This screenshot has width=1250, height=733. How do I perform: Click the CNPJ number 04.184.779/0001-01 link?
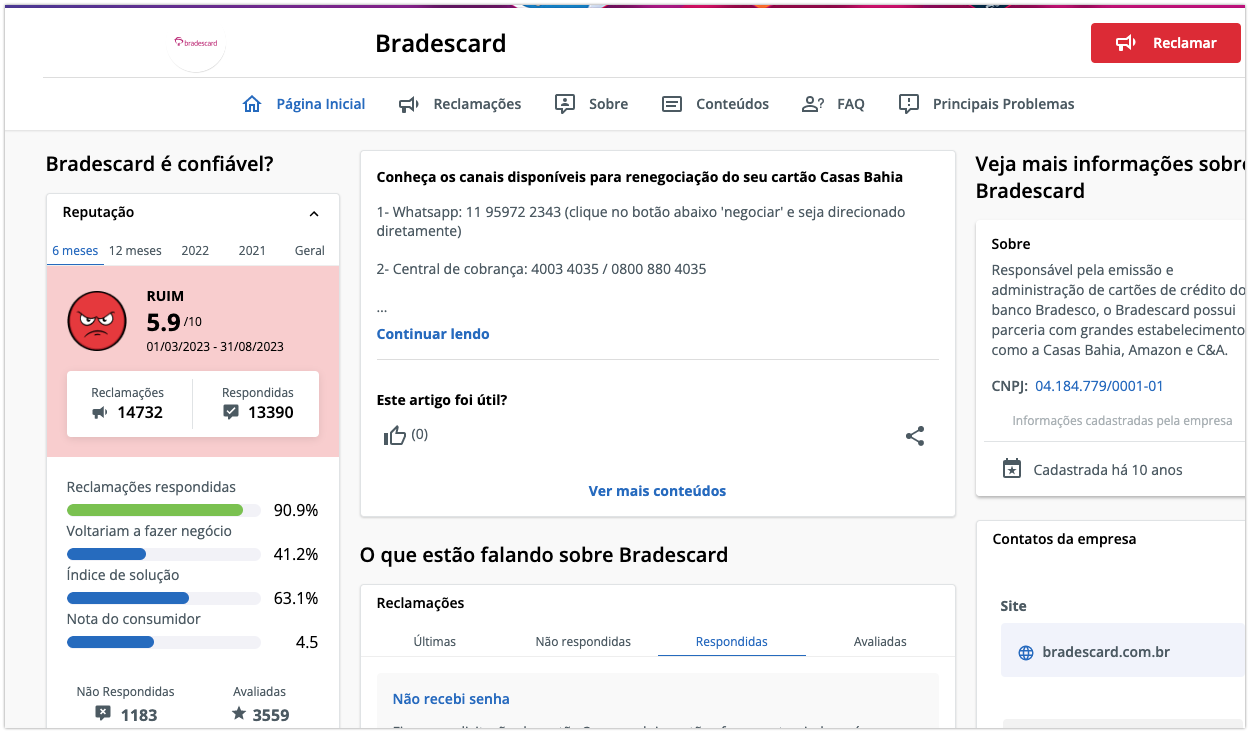pyautogui.click(x=1099, y=386)
